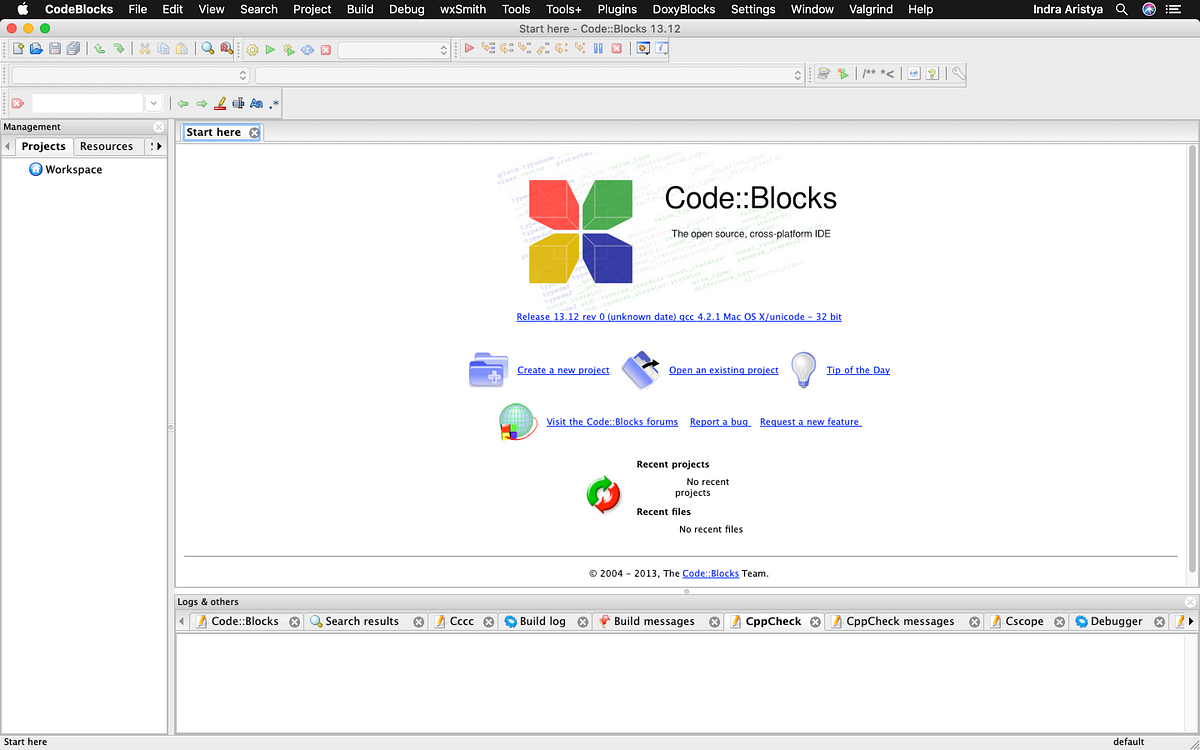Click the Build gear icon
This screenshot has width=1200, height=750.
point(252,49)
